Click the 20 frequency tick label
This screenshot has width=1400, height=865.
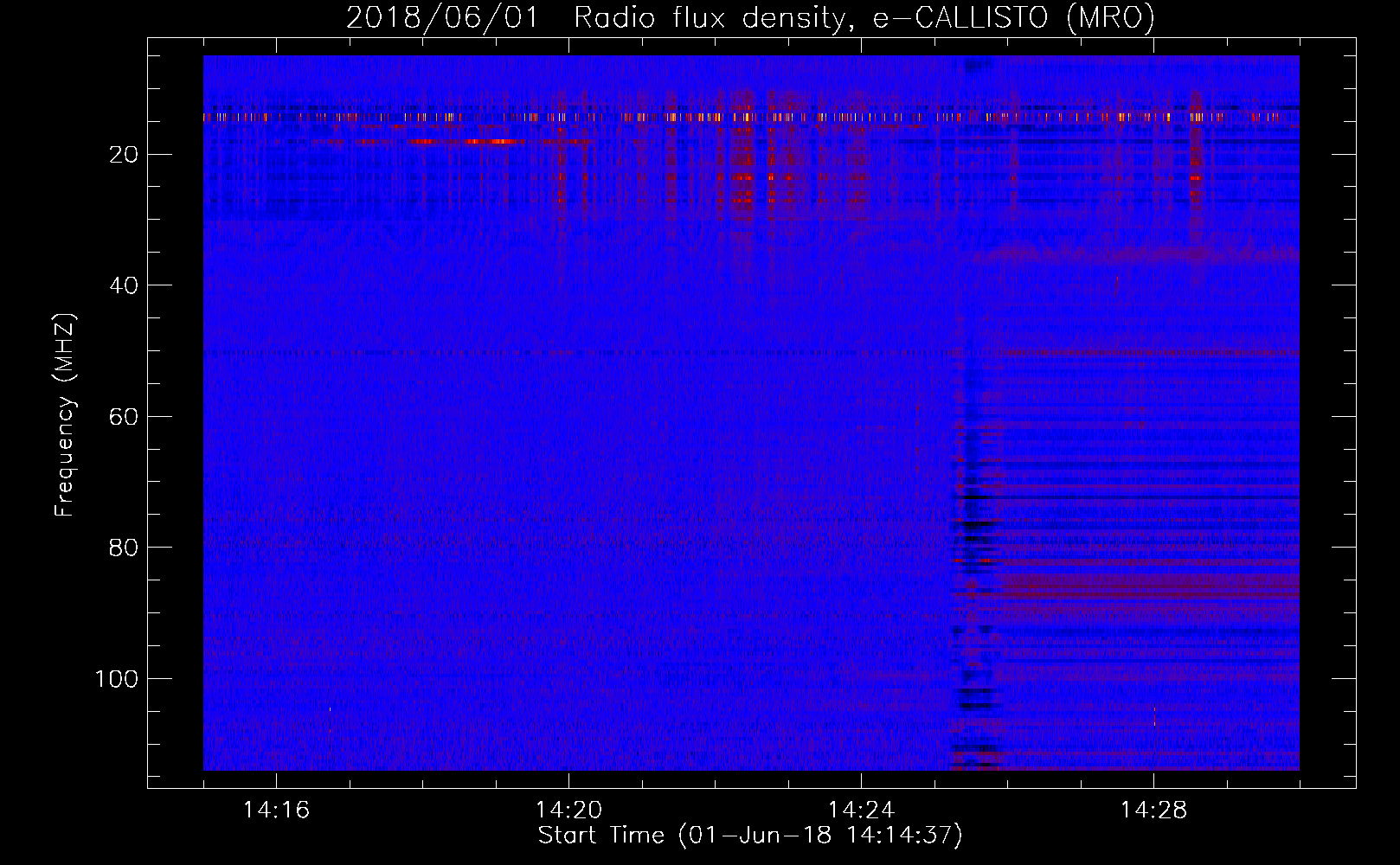125,155
